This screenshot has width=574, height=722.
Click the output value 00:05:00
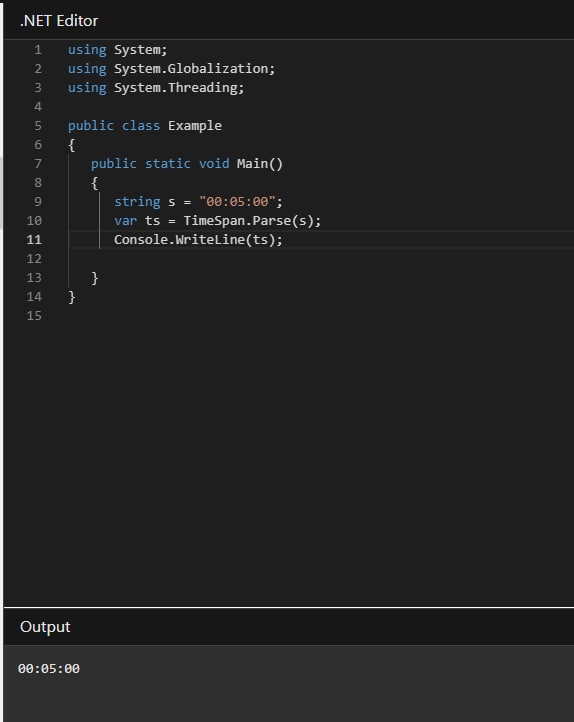49,669
